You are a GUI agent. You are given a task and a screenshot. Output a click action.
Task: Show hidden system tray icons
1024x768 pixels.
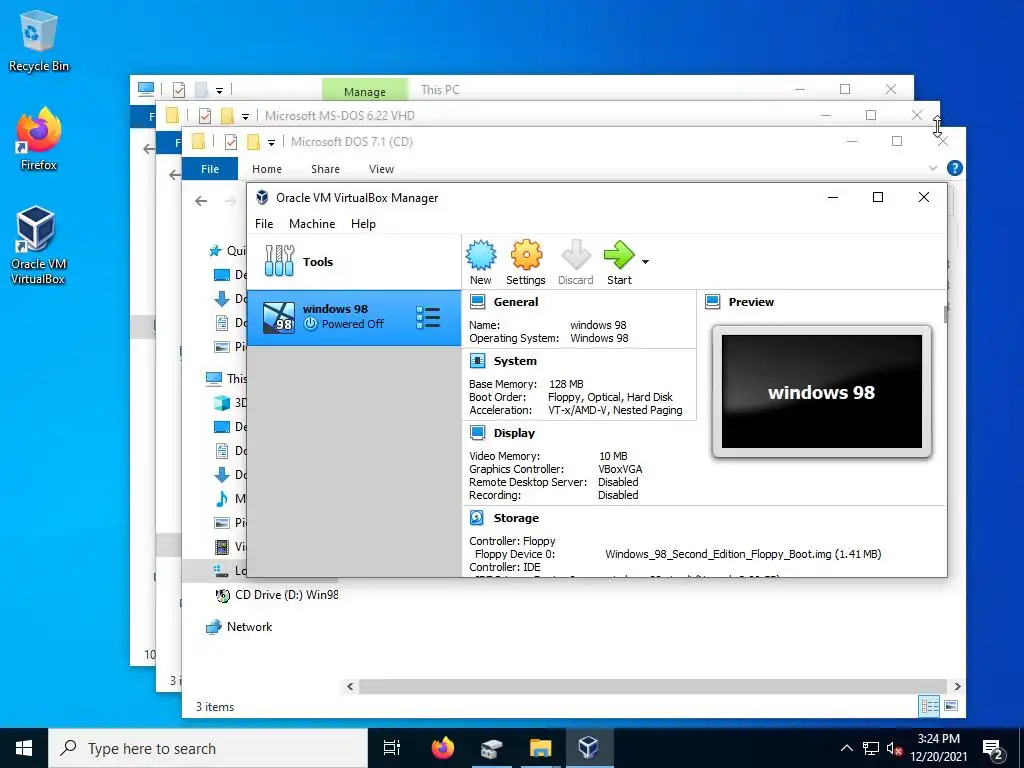pyautogui.click(x=846, y=748)
